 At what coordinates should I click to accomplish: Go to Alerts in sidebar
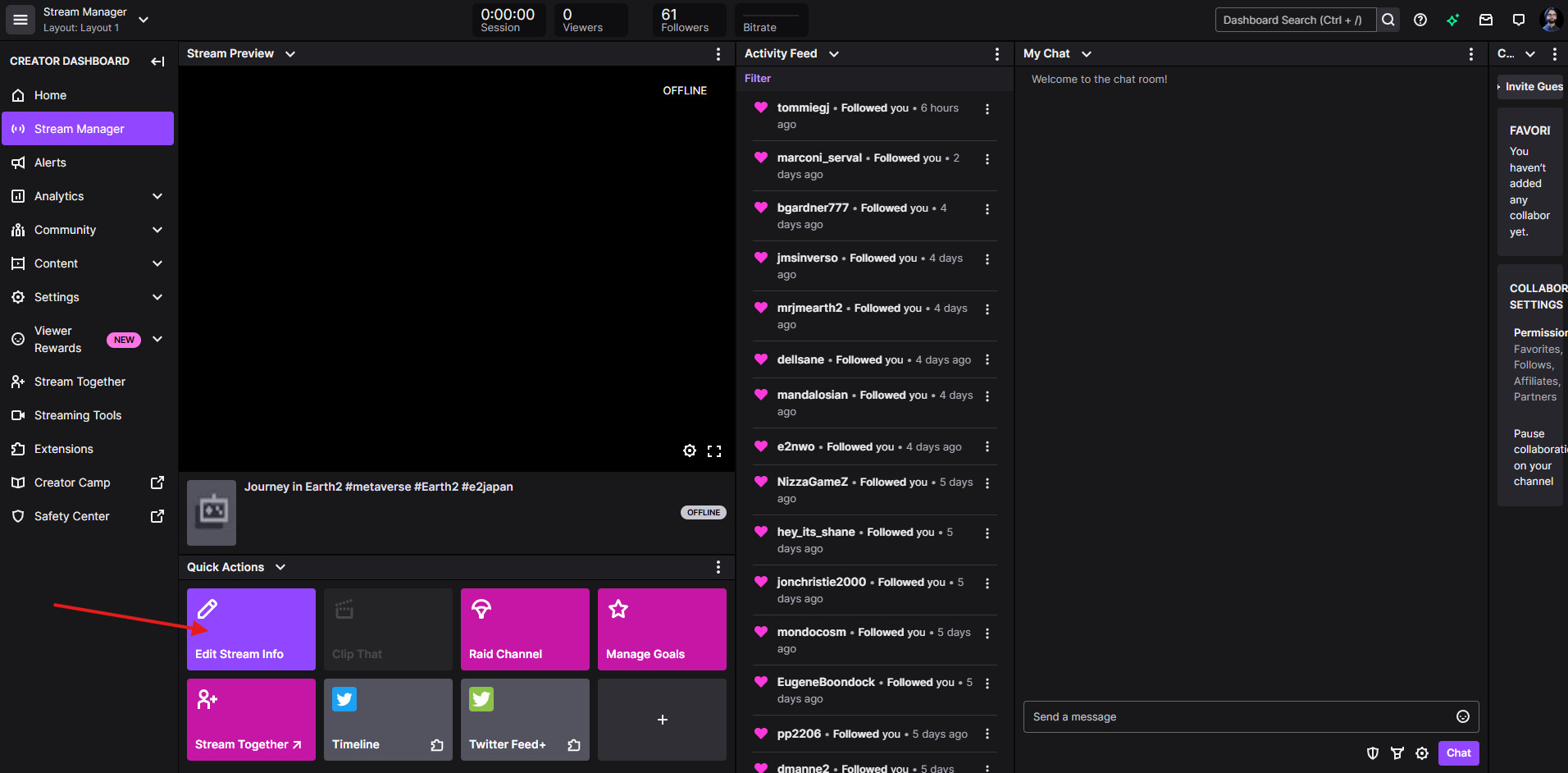(x=50, y=162)
